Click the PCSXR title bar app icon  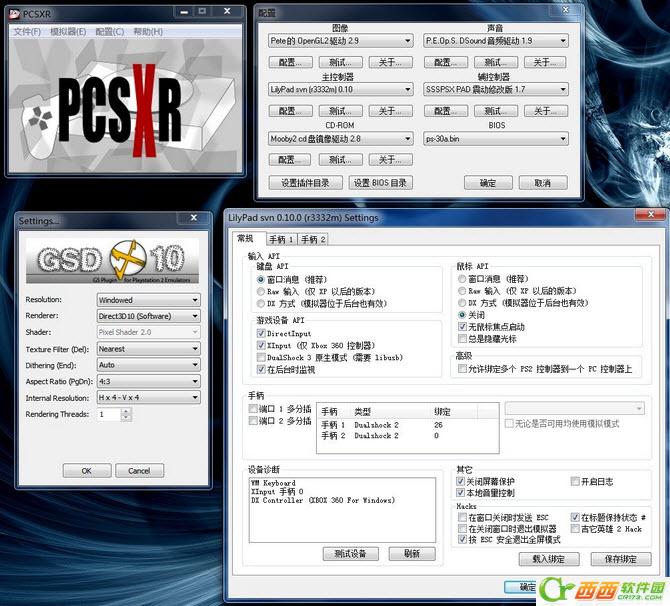pos(15,14)
